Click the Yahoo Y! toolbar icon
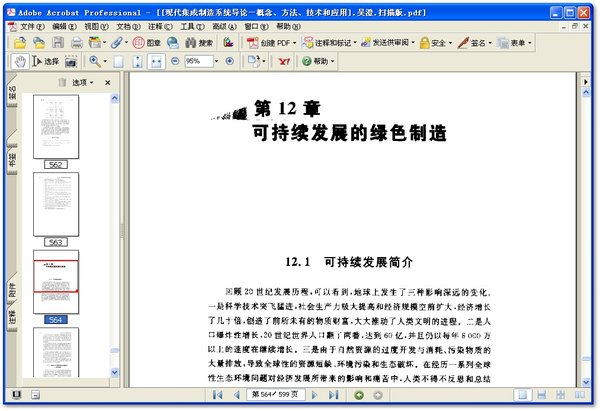The width and height of the screenshot is (600, 411). click(x=284, y=61)
